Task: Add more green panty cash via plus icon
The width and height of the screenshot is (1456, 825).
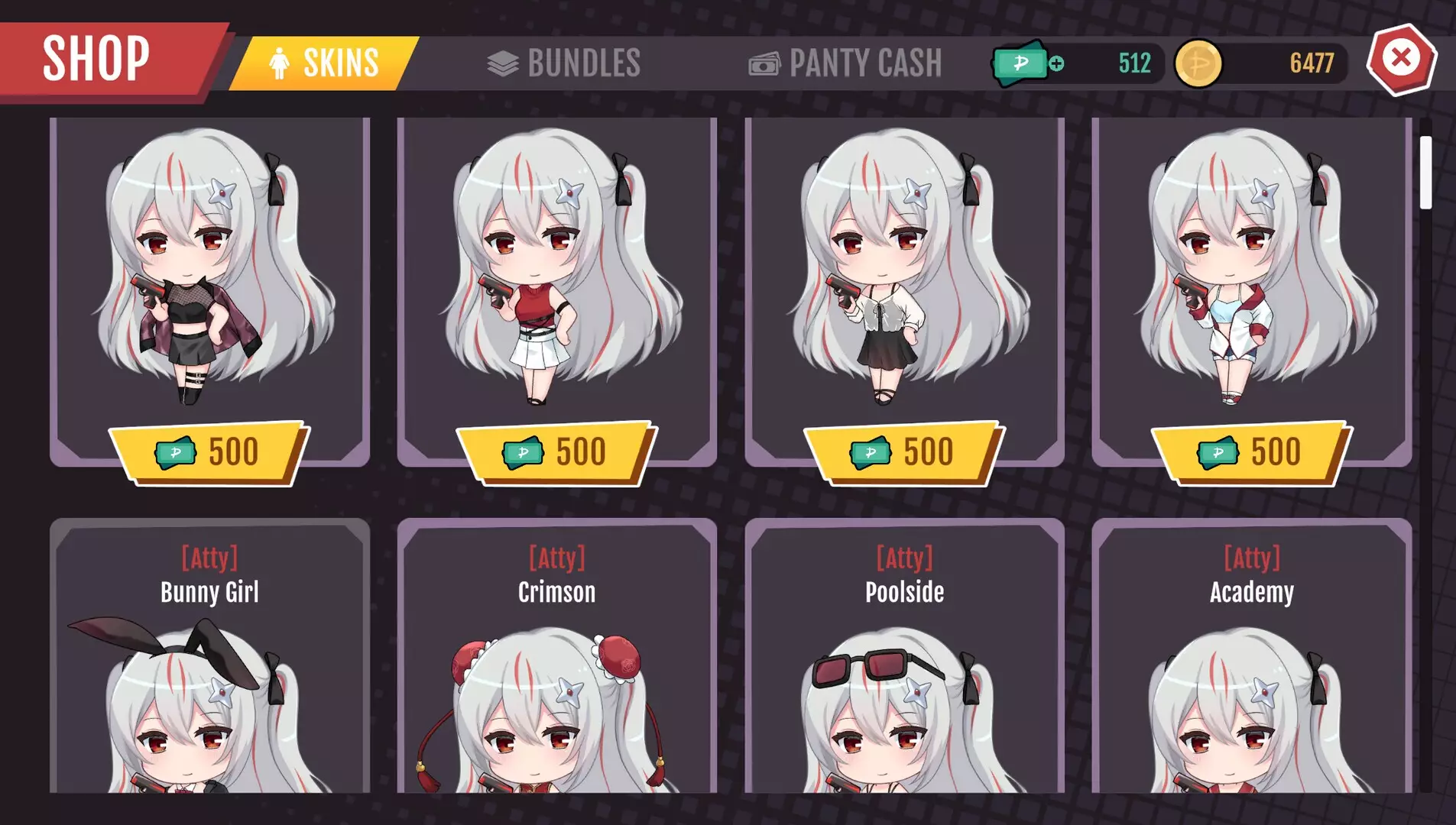Action: [x=1056, y=63]
